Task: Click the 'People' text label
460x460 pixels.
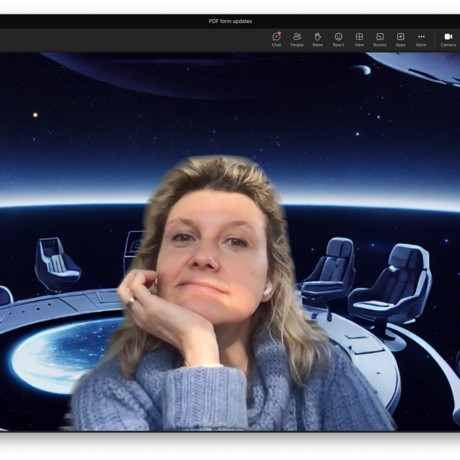Action: [x=297, y=45]
